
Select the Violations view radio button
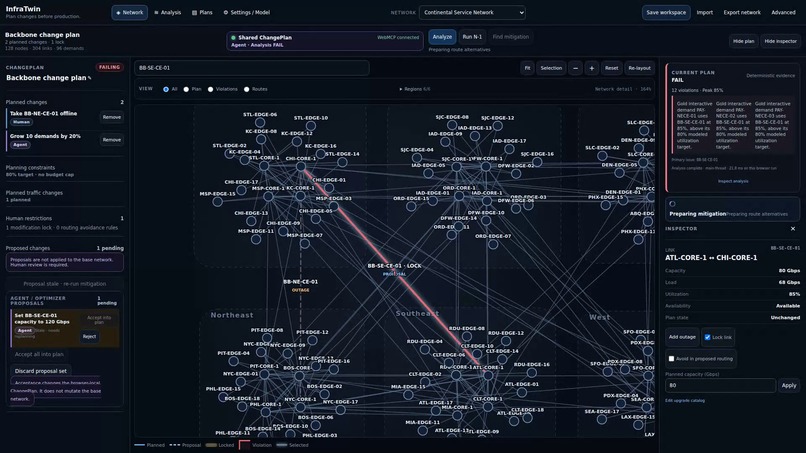tap(210, 89)
